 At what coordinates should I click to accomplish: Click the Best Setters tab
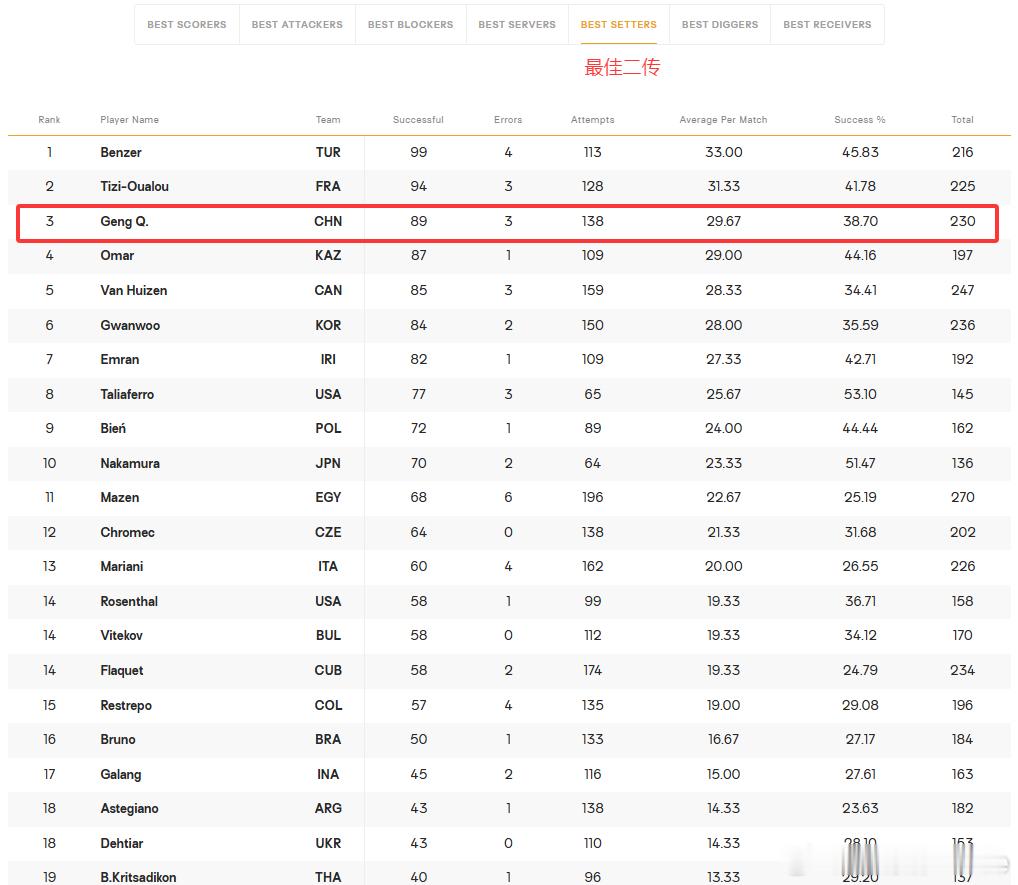619,25
